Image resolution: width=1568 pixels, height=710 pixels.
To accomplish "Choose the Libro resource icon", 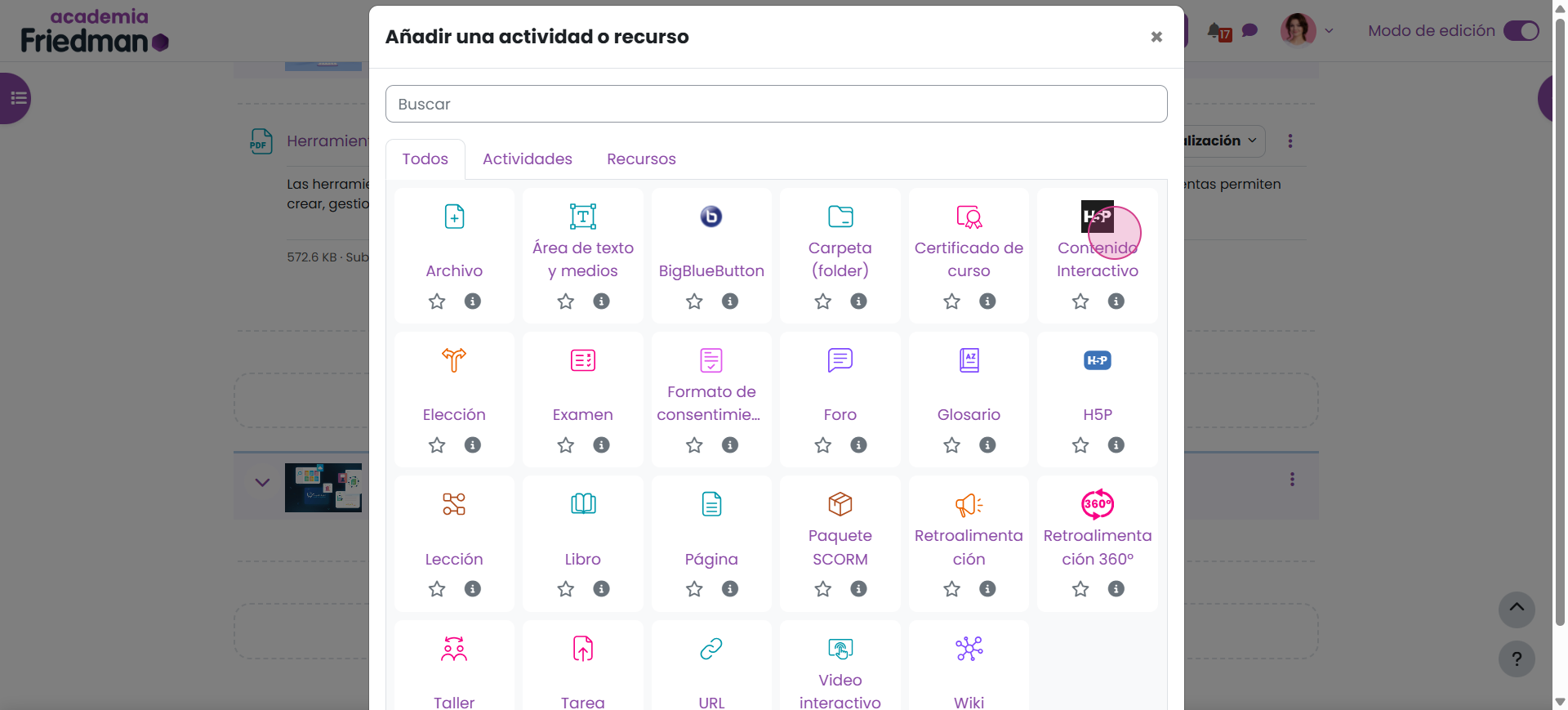I will click(x=583, y=504).
